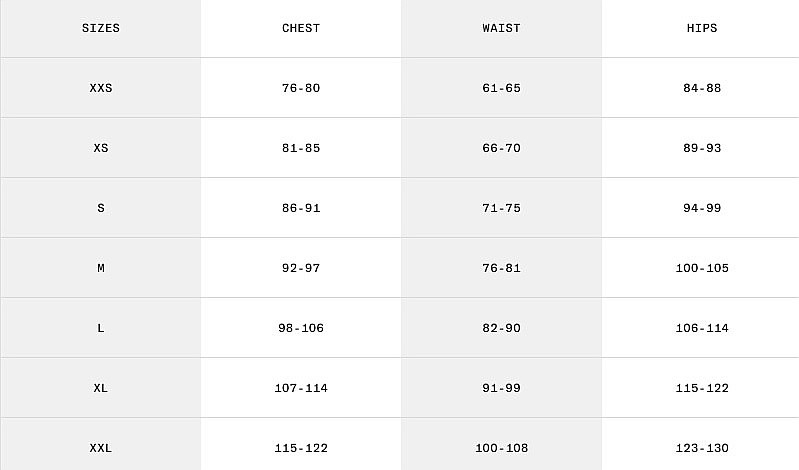
Task: Select the XS size row label
Action: click(x=101, y=148)
